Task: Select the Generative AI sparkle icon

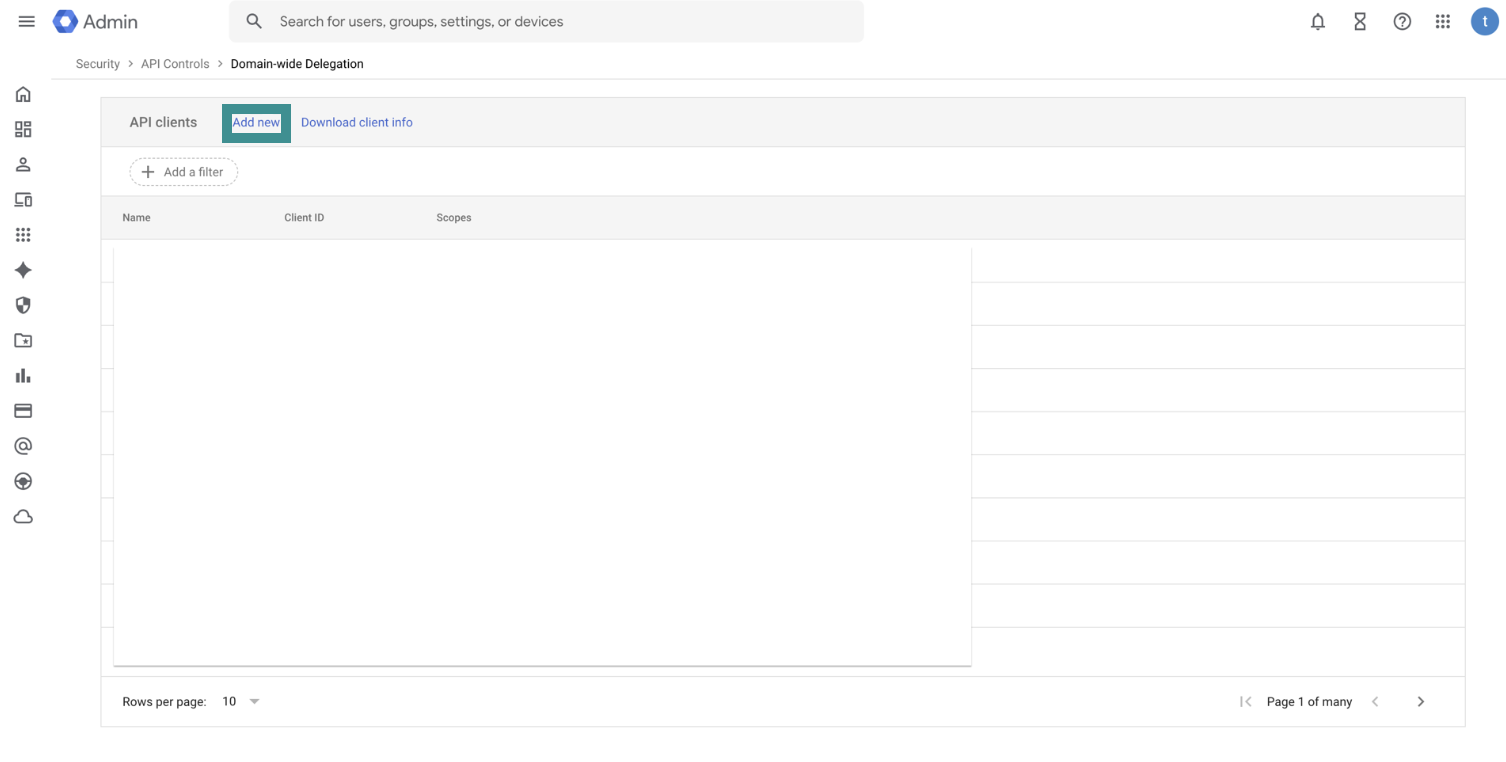Action: pos(23,269)
